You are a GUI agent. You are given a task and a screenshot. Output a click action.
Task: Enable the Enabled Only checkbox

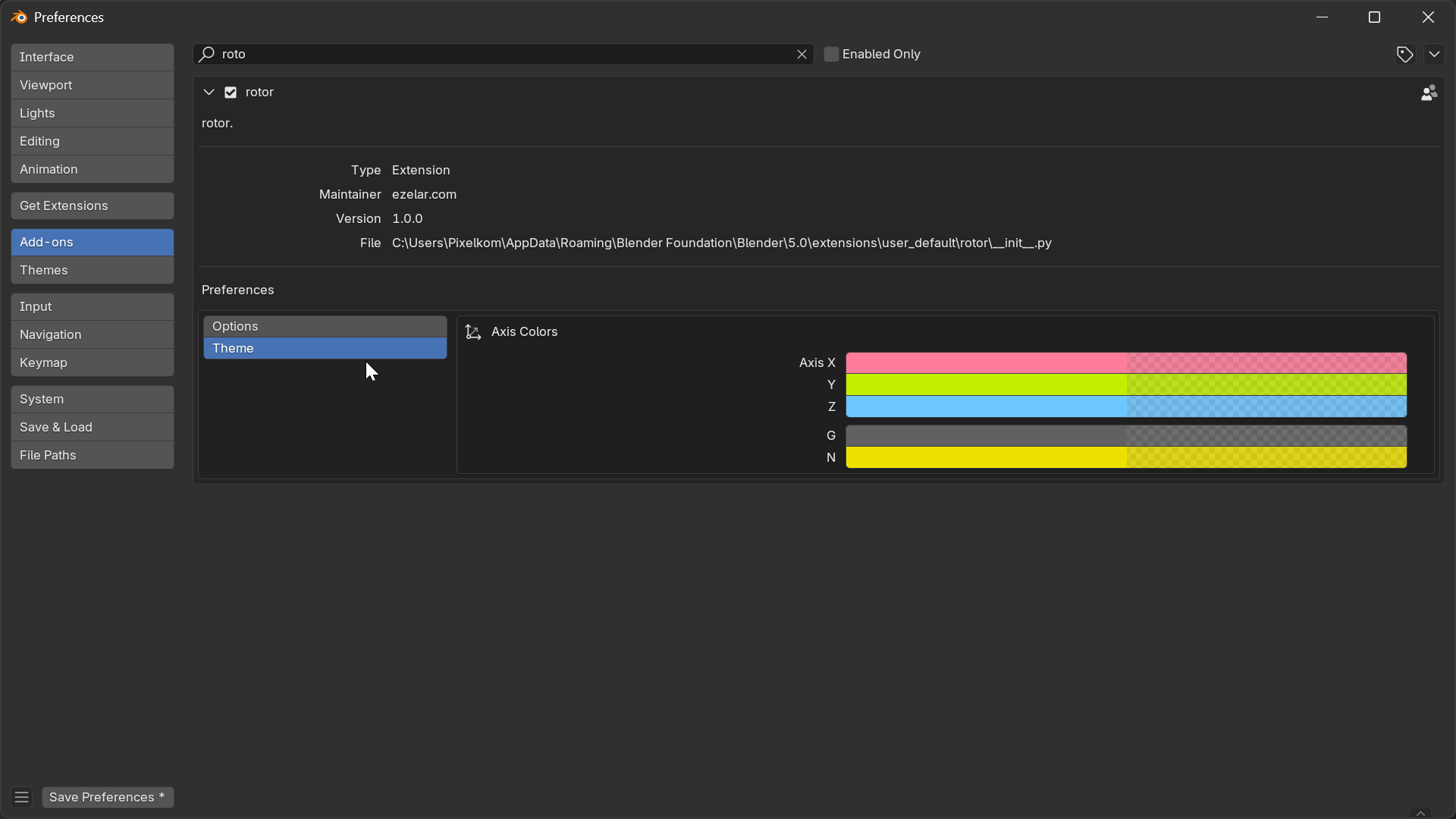pyautogui.click(x=830, y=54)
